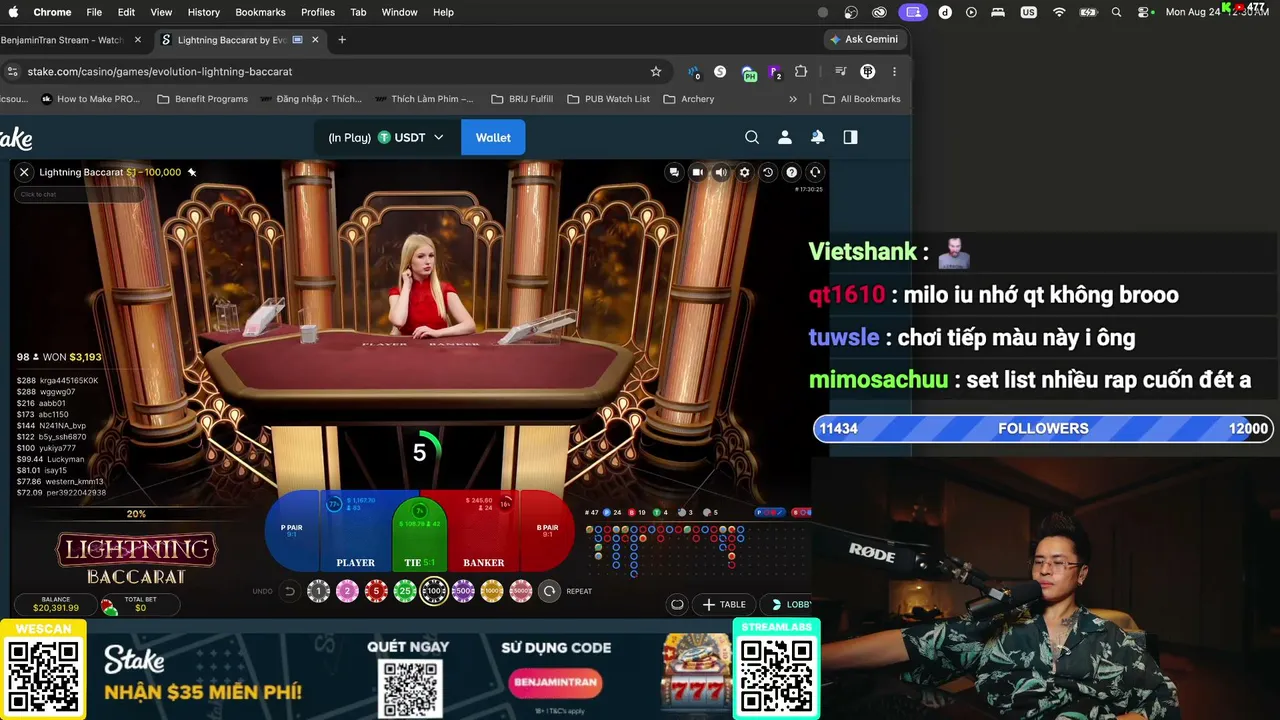Click the BALANCE $20,391.99 display

click(x=56, y=604)
